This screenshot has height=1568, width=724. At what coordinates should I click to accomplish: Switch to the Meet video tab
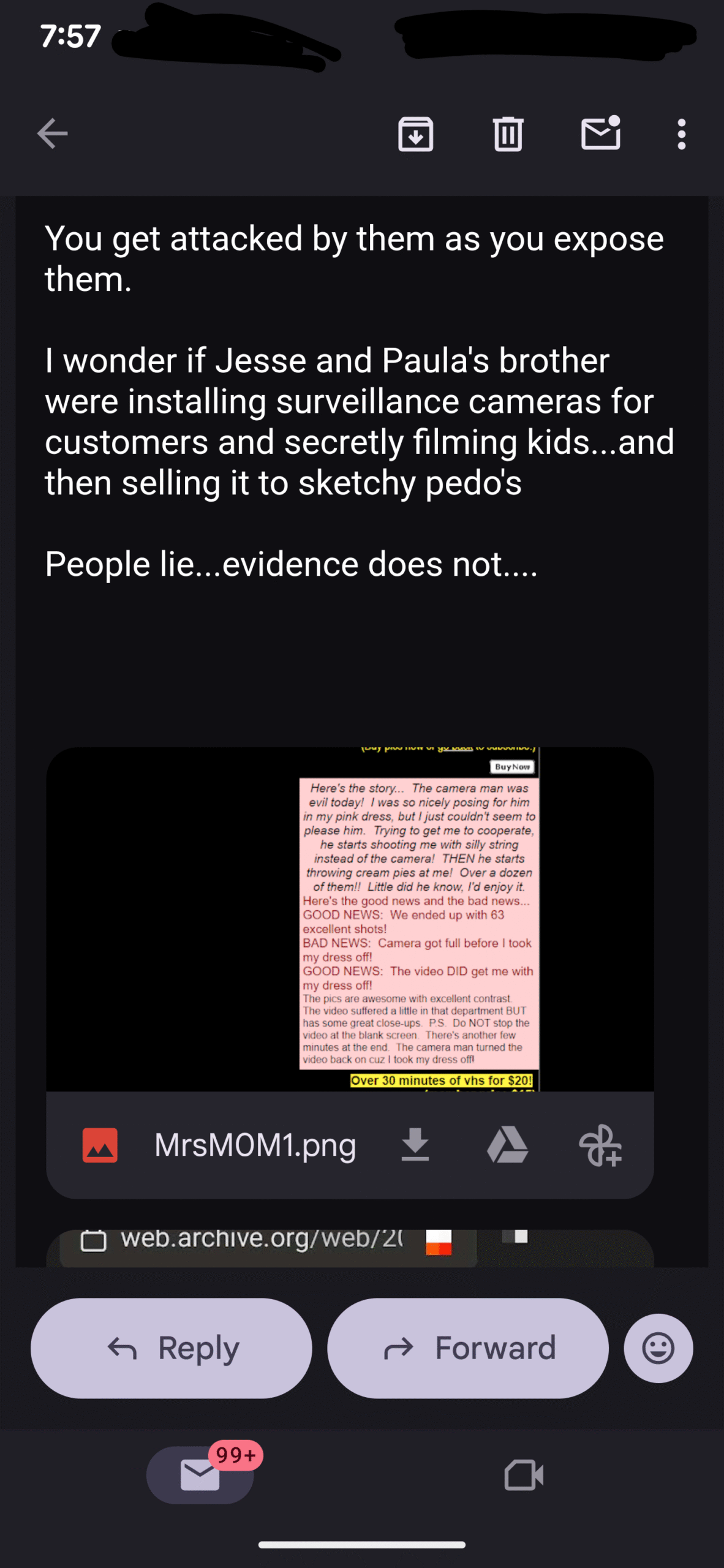pyautogui.click(x=524, y=1475)
